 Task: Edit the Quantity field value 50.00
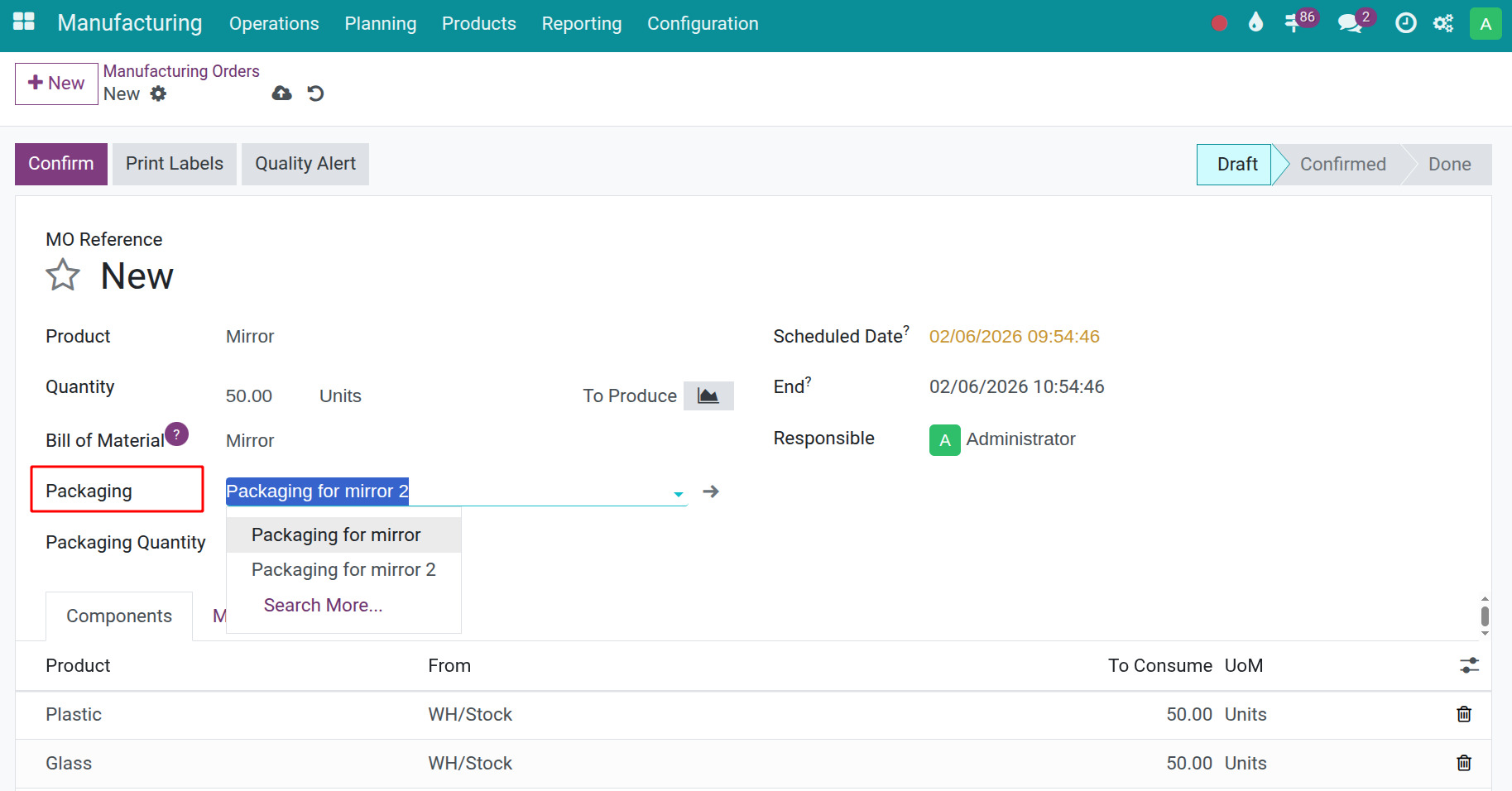click(249, 396)
